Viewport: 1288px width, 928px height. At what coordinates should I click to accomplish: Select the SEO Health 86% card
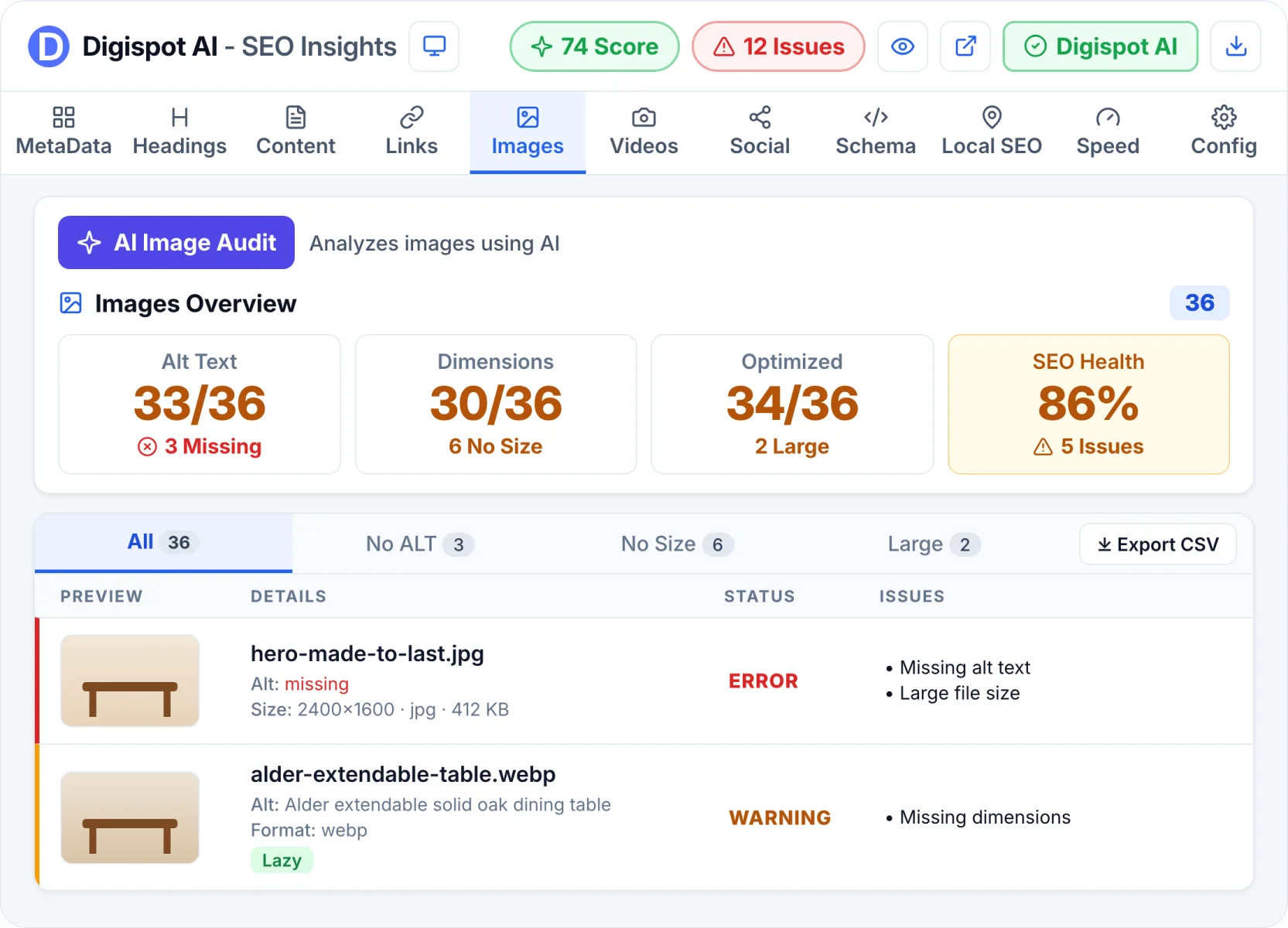point(1088,404)
